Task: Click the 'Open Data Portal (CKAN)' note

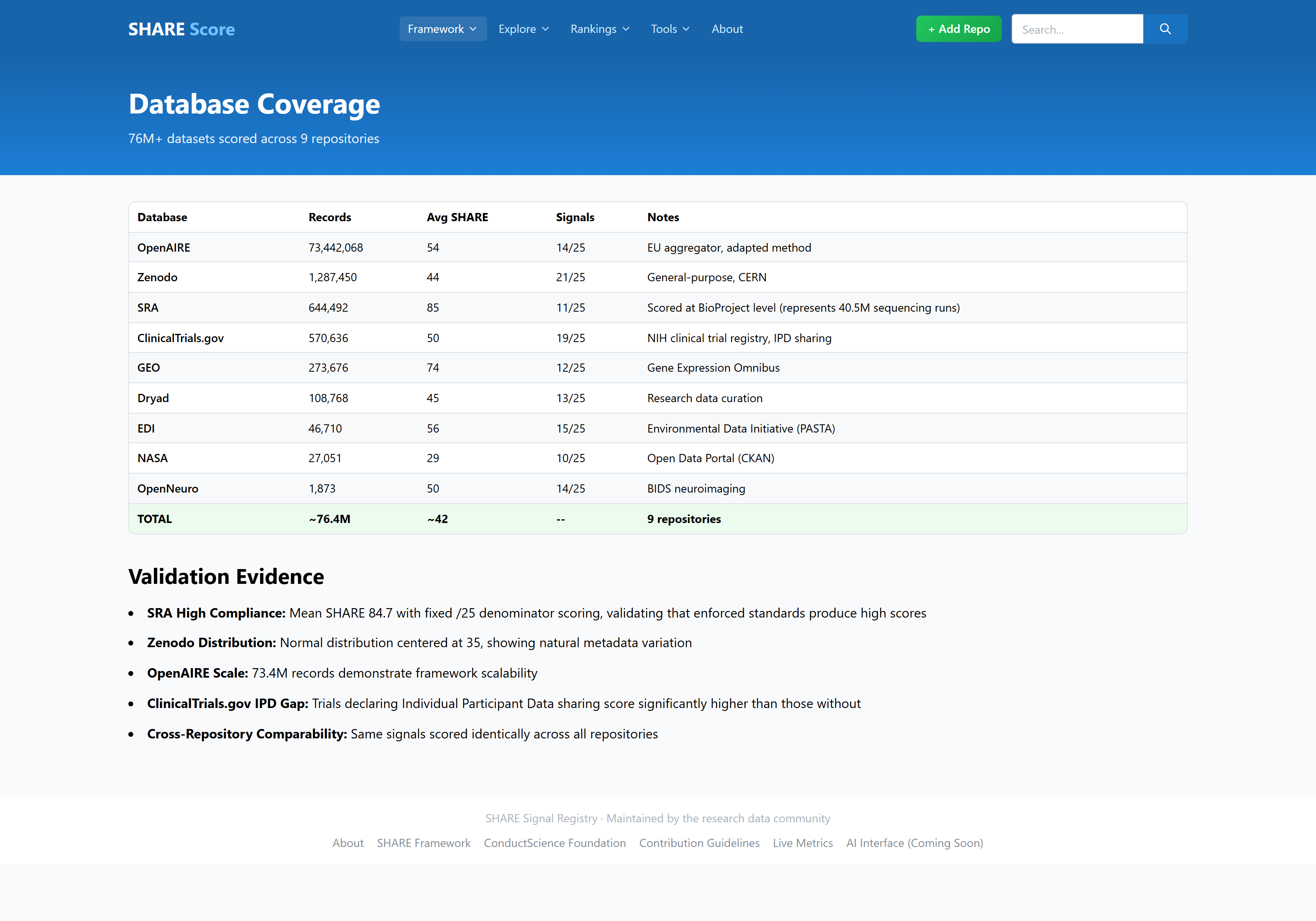Action: point(711,458)
